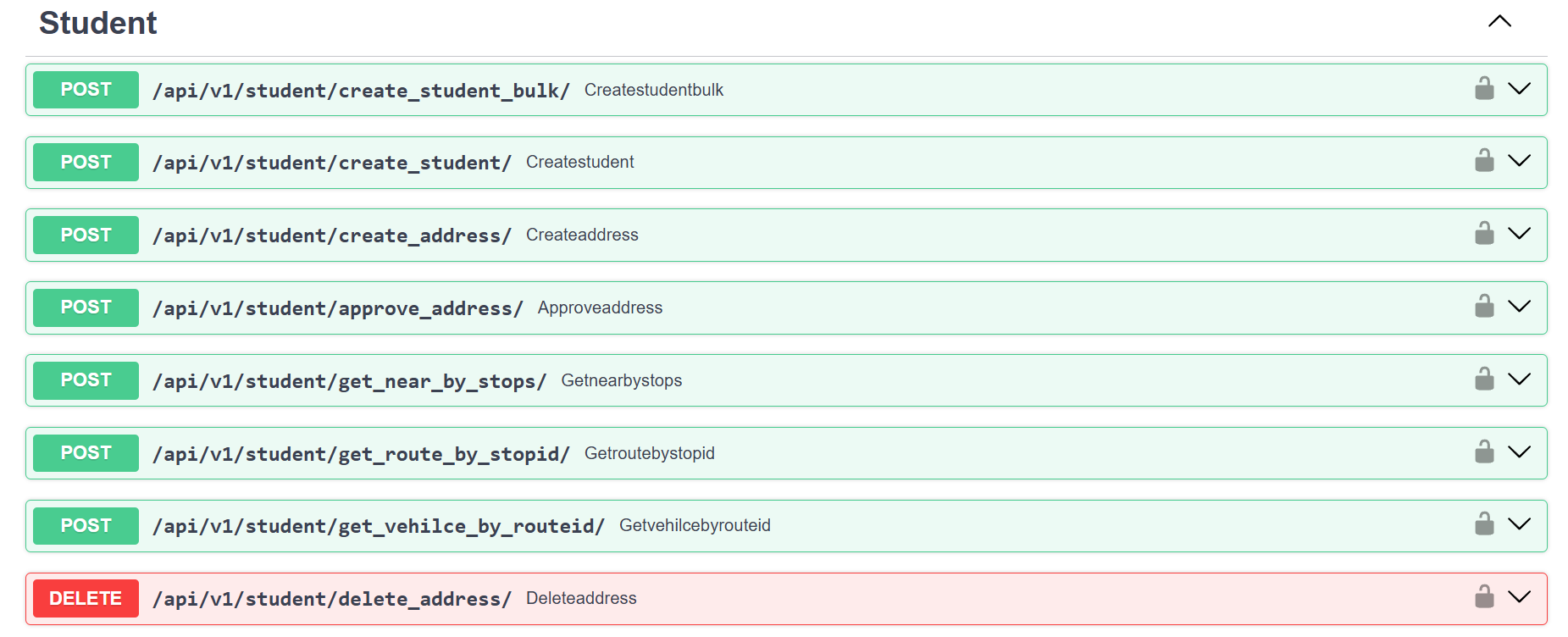
Task: Expand the get_near_by_stops chevron
Action: pyautogui.click(x=1520, y=379)
